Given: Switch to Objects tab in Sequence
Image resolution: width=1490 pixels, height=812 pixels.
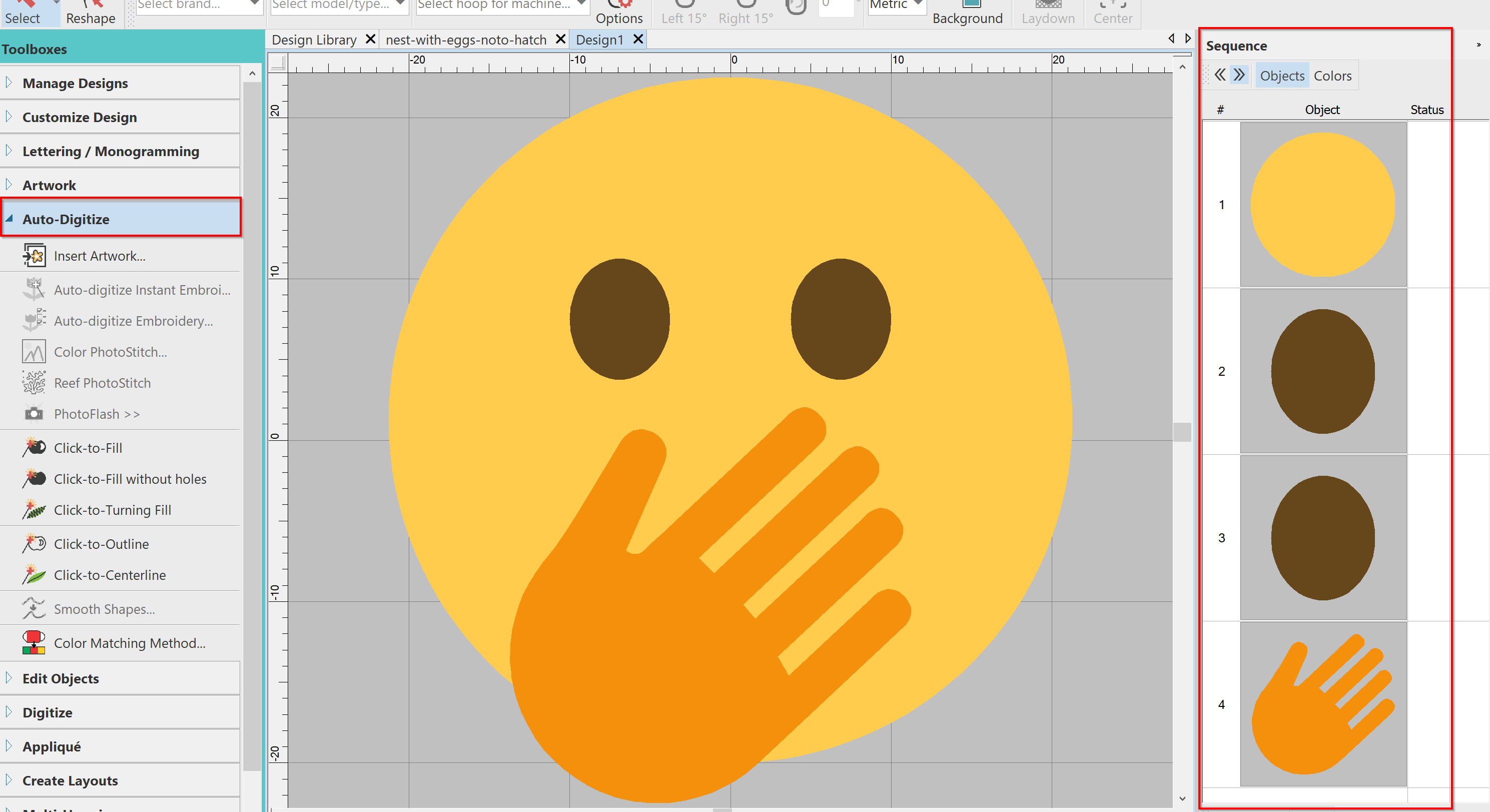Looking at the screenshot, I should [1282, 76].
